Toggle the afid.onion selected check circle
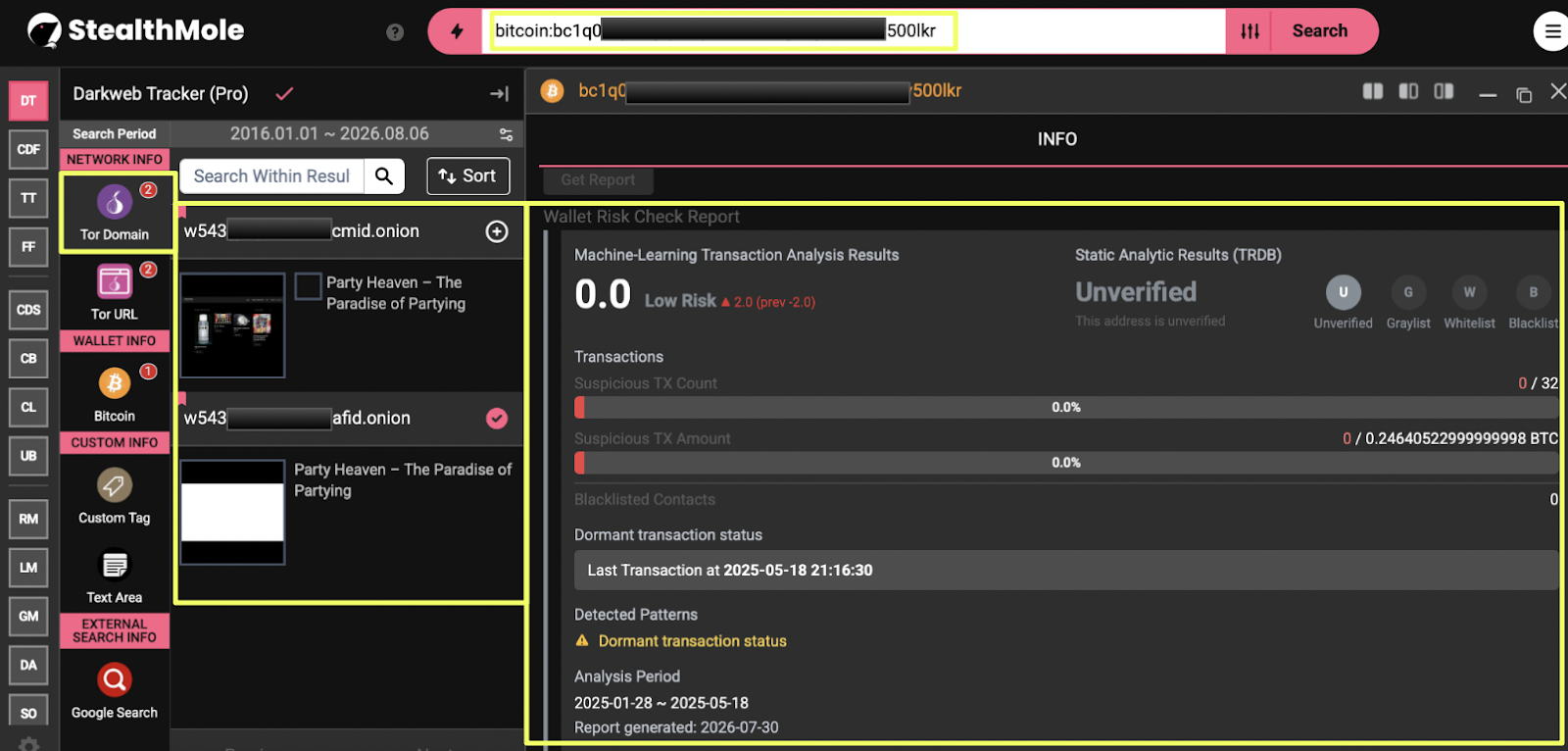The height and width of the screenshot is (751, 1568). [497, 419]
